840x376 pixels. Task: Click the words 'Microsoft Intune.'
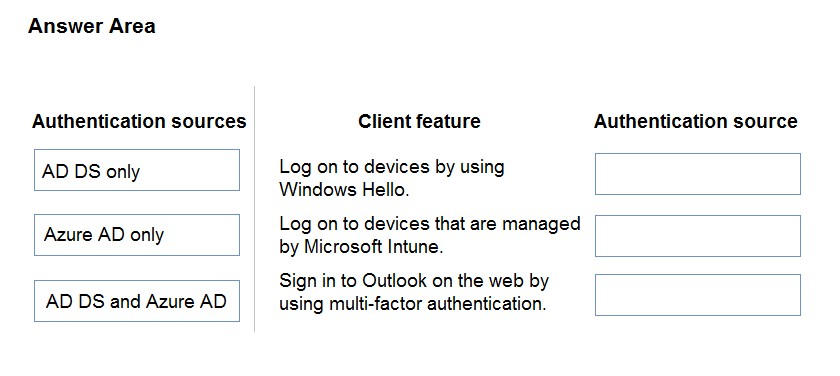pos(374,246)
